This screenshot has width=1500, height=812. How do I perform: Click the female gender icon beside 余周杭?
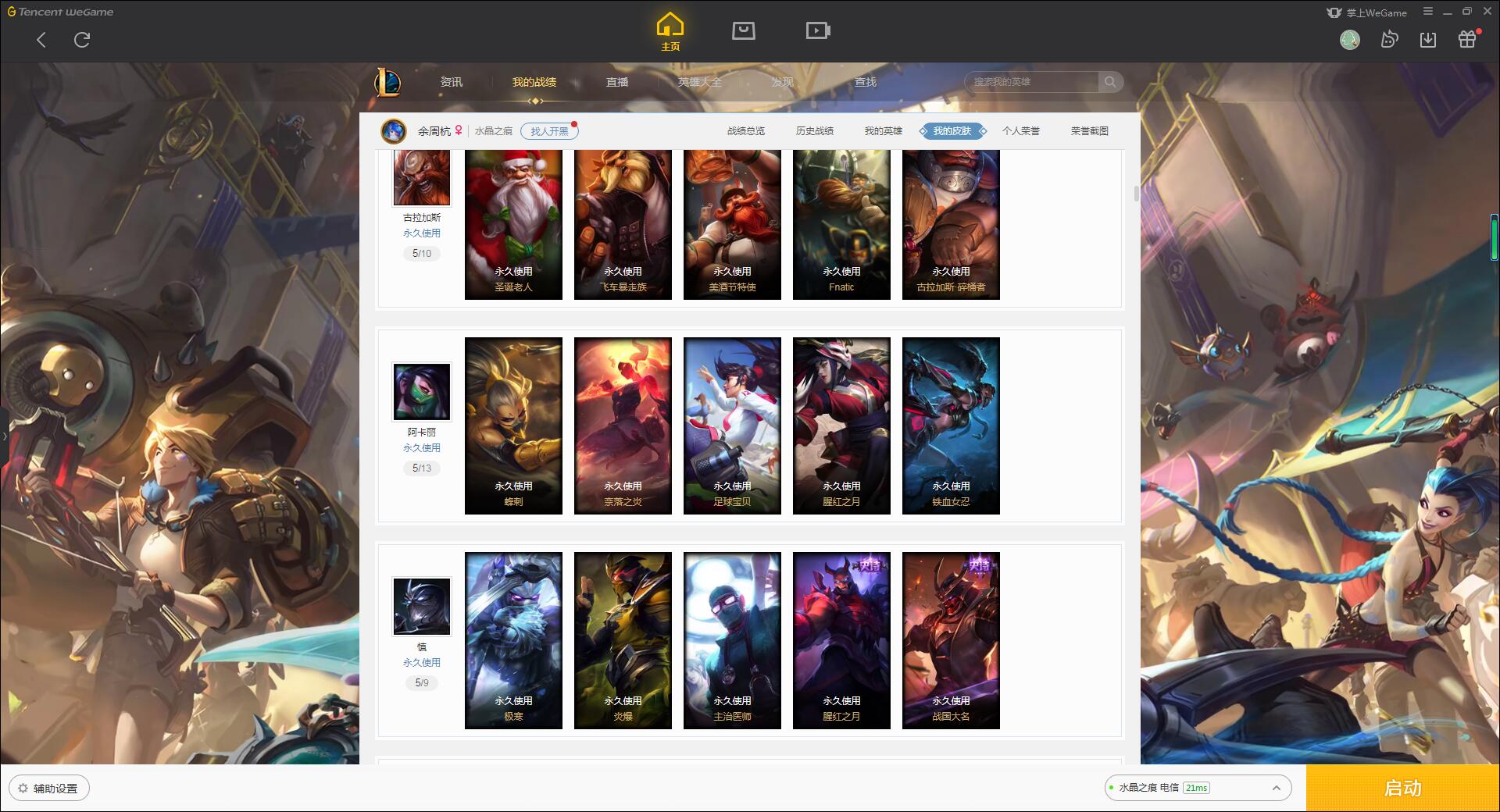click(459, 130)
